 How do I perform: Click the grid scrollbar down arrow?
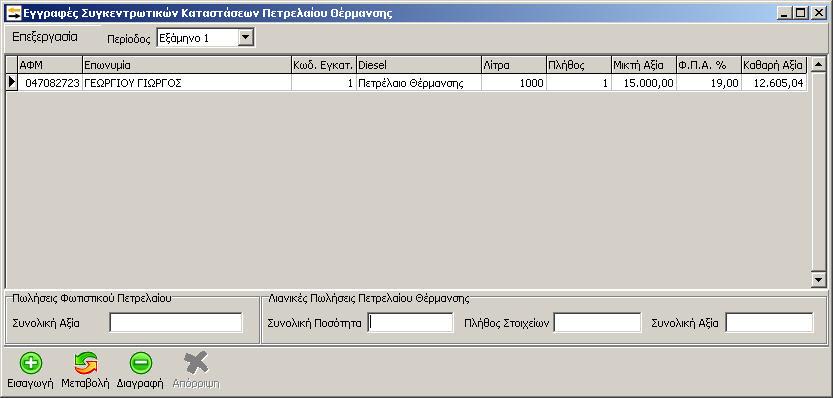818,279
